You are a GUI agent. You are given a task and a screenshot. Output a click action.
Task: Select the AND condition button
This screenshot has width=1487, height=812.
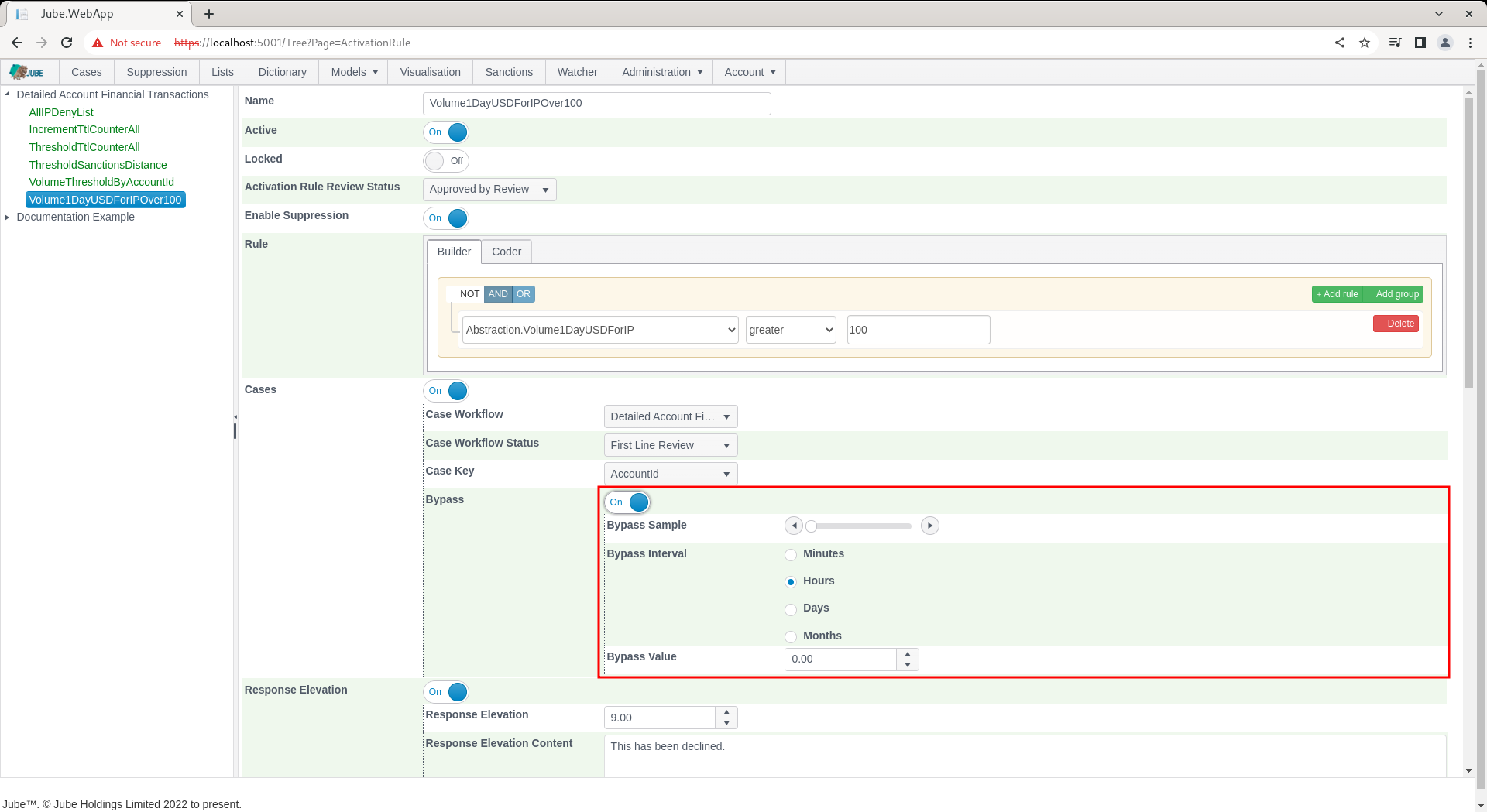[498, 294]
